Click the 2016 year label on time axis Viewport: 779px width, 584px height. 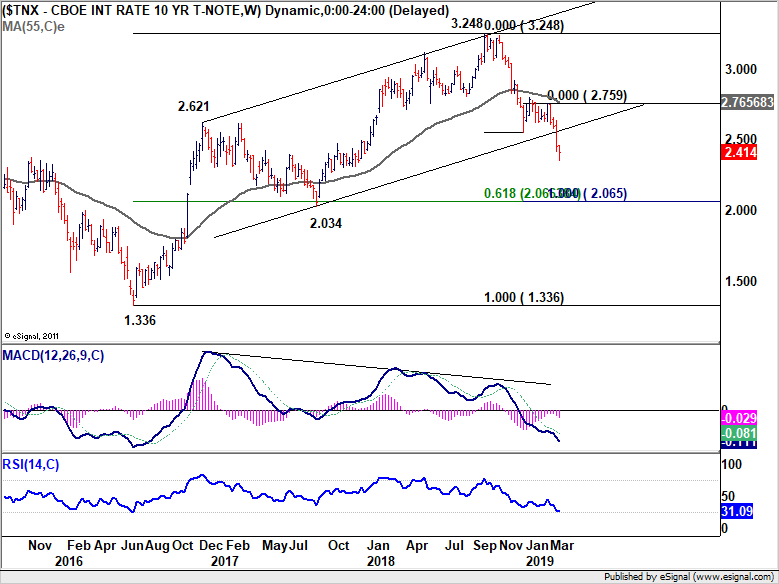[69, 561]
